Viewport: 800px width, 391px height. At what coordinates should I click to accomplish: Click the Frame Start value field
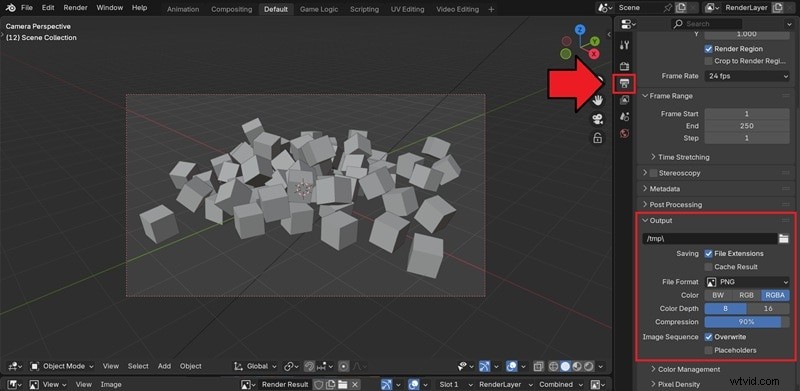tap(747, 114)
